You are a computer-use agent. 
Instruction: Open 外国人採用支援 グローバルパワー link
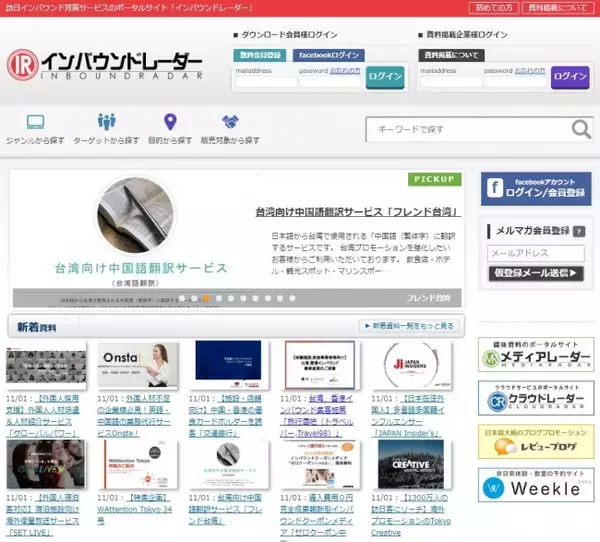[42, 416]
